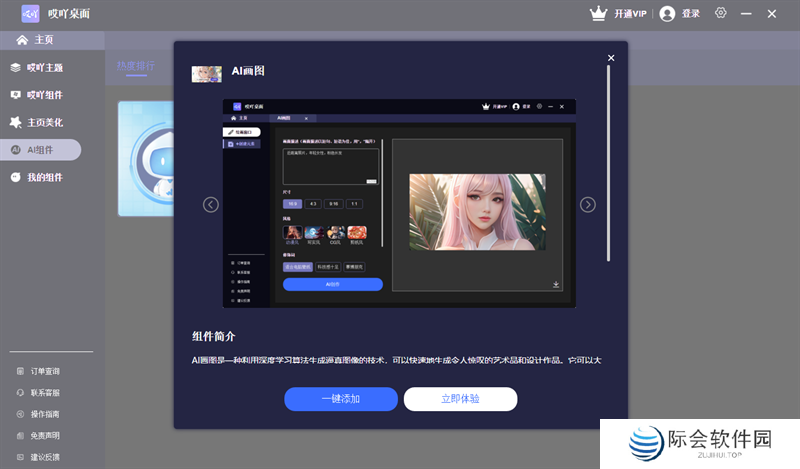Image resolution: width=800 pixels, height=469 pixels.
Task: Click the user avatar login icon
Action: click(x=667, y=14)
